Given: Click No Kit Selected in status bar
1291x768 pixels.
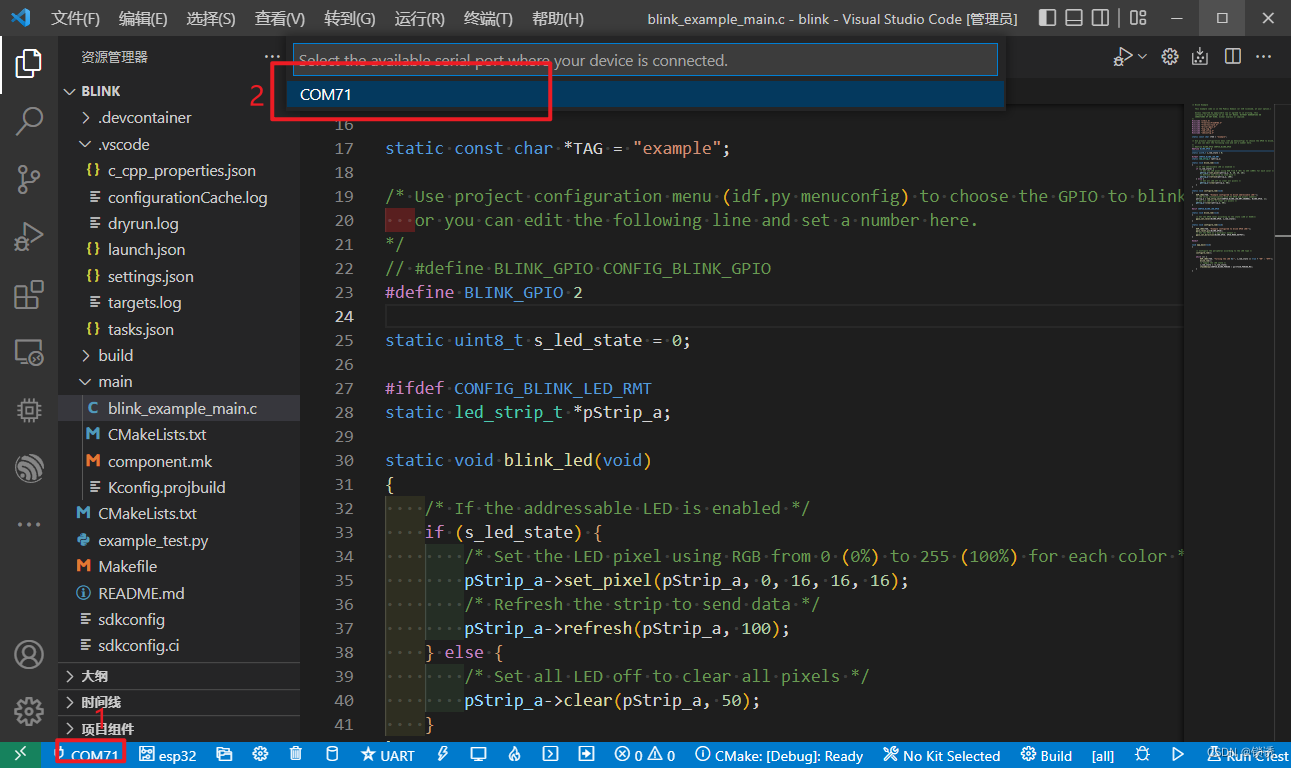Looking at the screenshot, I should click(x=942, y=755).
